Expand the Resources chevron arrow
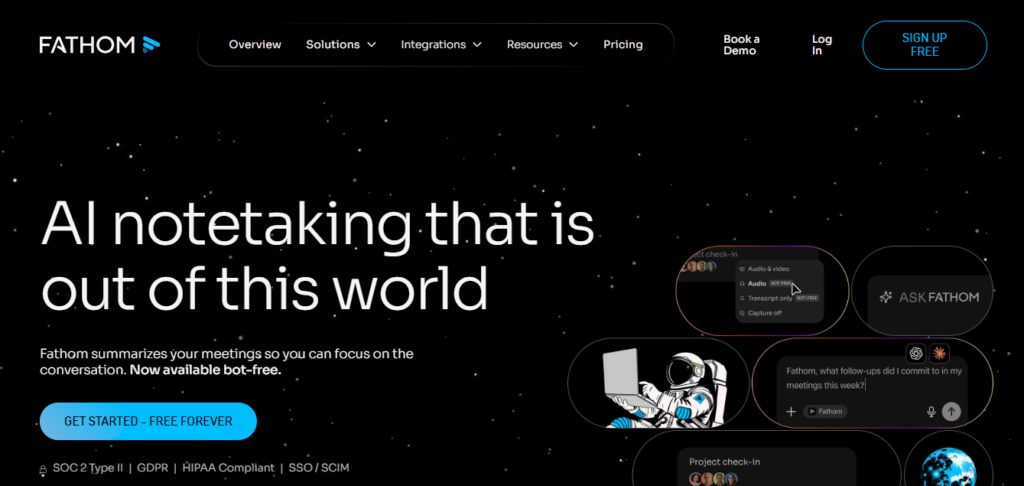This screenshot has height=486, width=1024. pyautogui.click(x=573, y=45)
